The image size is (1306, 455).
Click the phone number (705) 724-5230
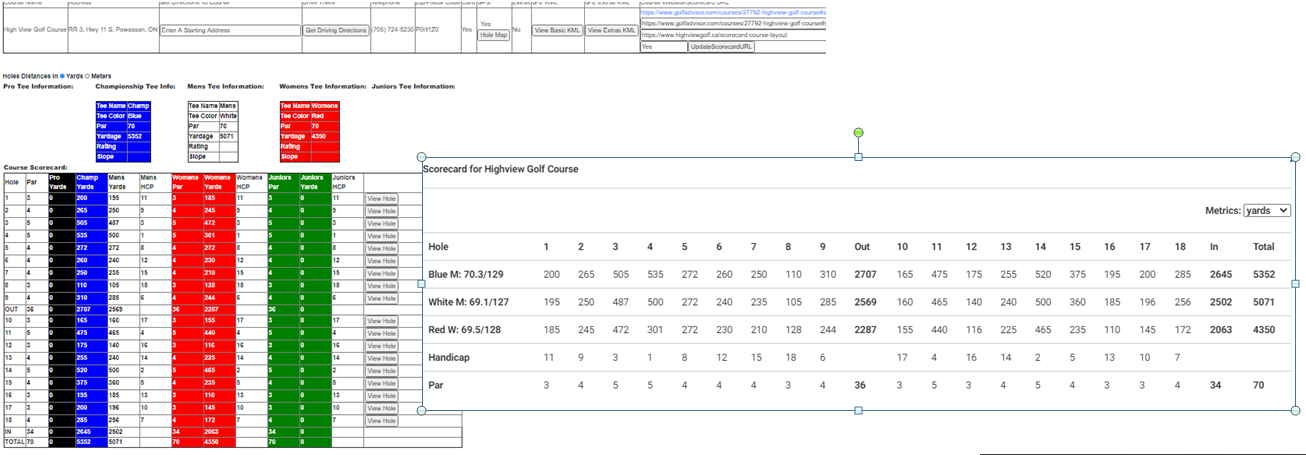(x=391, y=30)
